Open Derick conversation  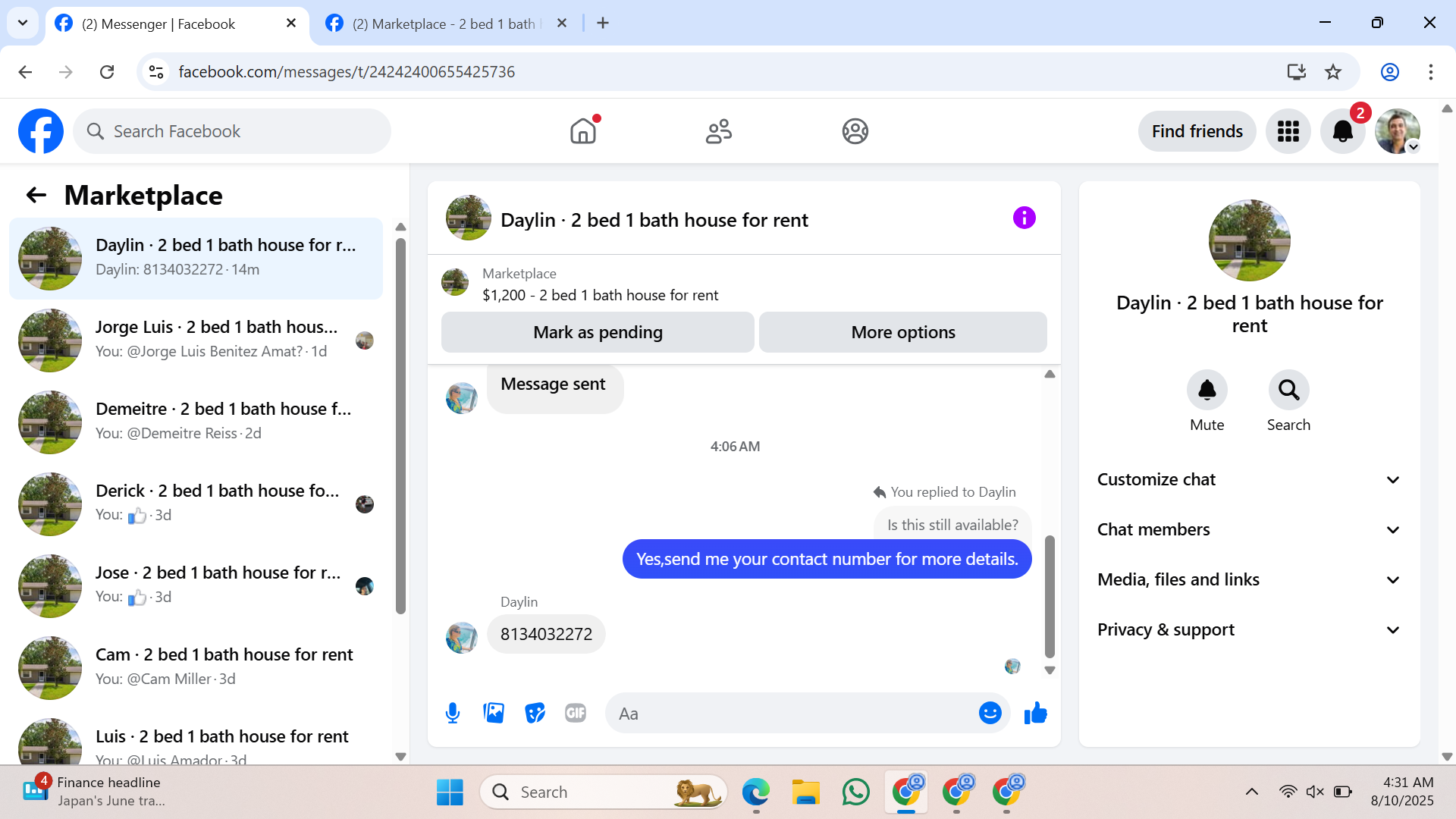196,504
